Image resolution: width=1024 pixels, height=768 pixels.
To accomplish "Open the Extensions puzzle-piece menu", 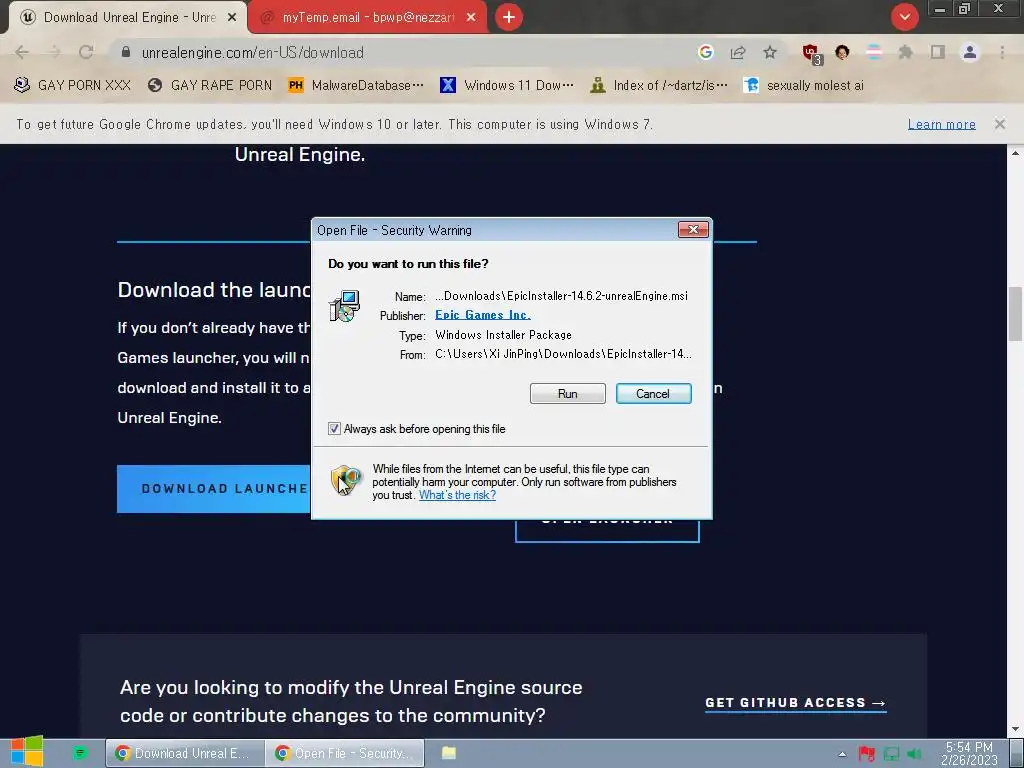I will (905, 52).
